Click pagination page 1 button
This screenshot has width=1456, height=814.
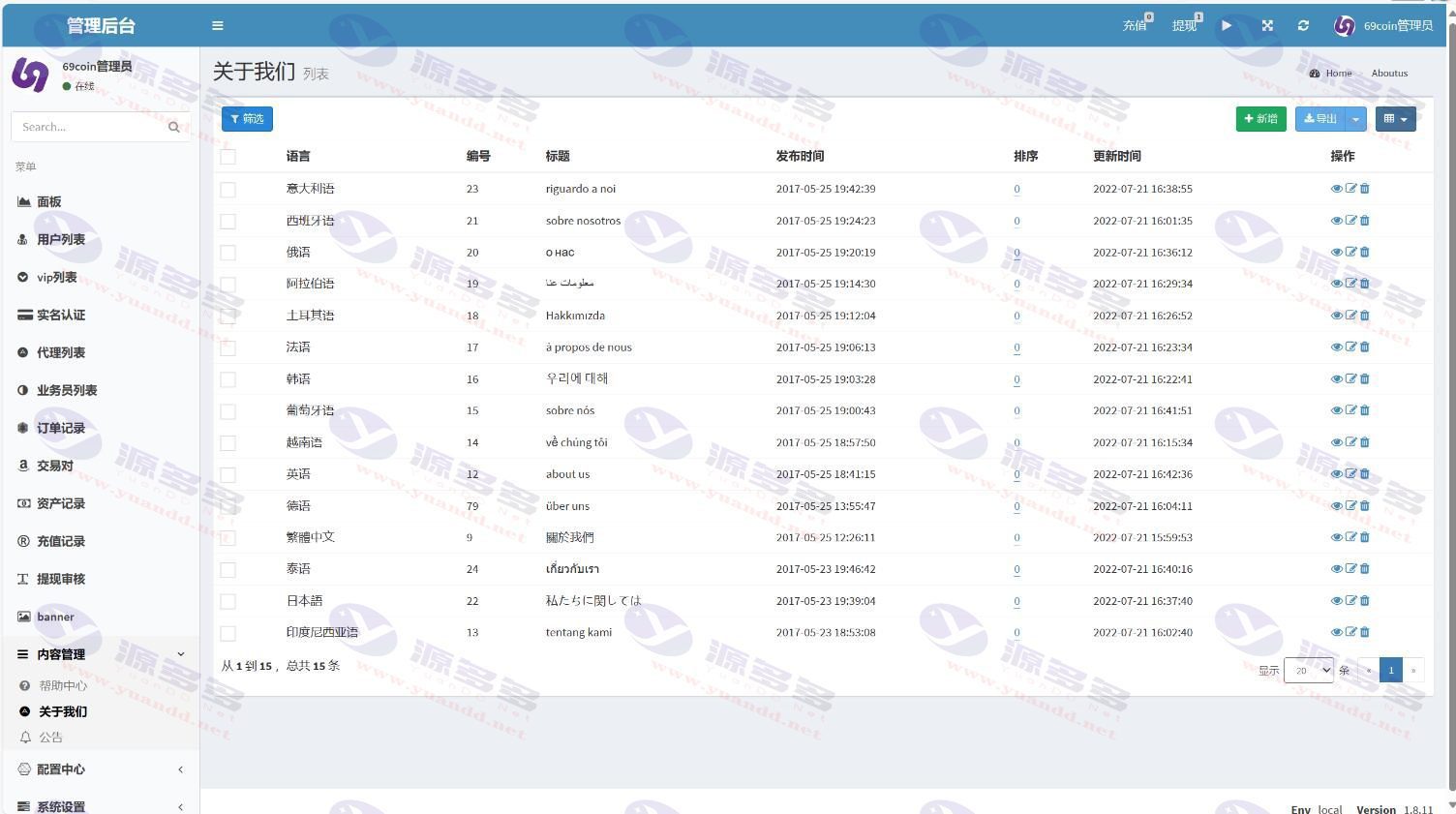1391,670
